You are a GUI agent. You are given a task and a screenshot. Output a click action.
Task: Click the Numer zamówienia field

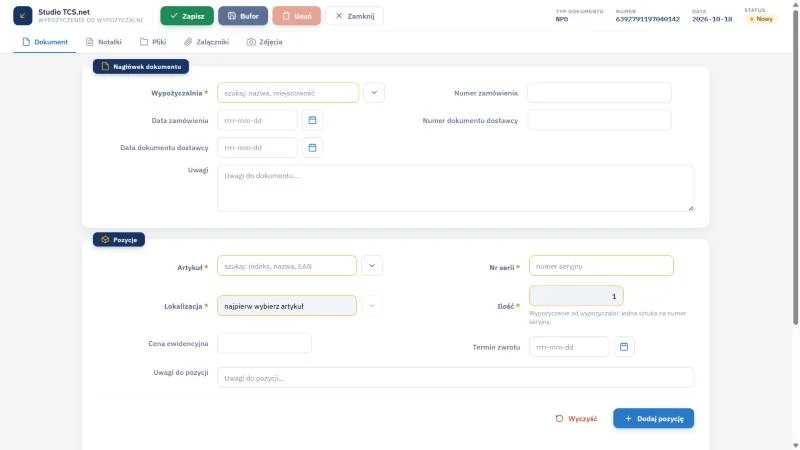point(599,93)
